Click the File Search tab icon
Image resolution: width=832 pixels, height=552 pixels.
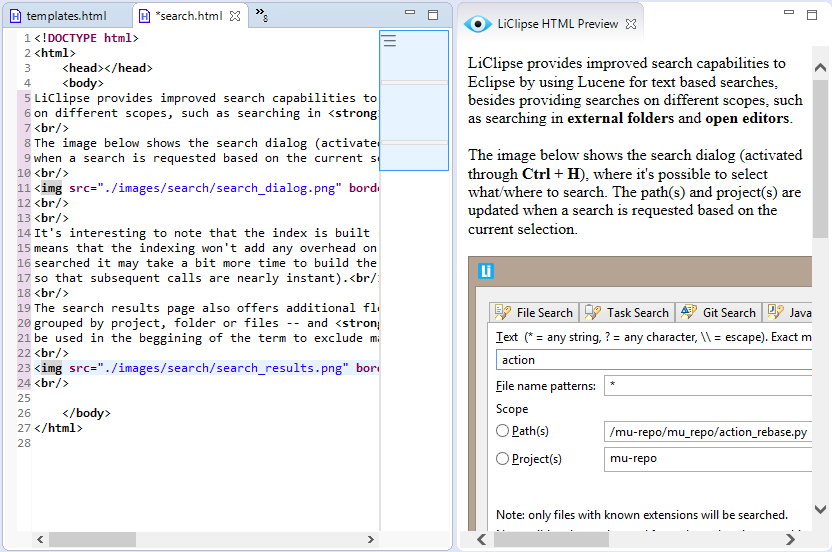503,313
